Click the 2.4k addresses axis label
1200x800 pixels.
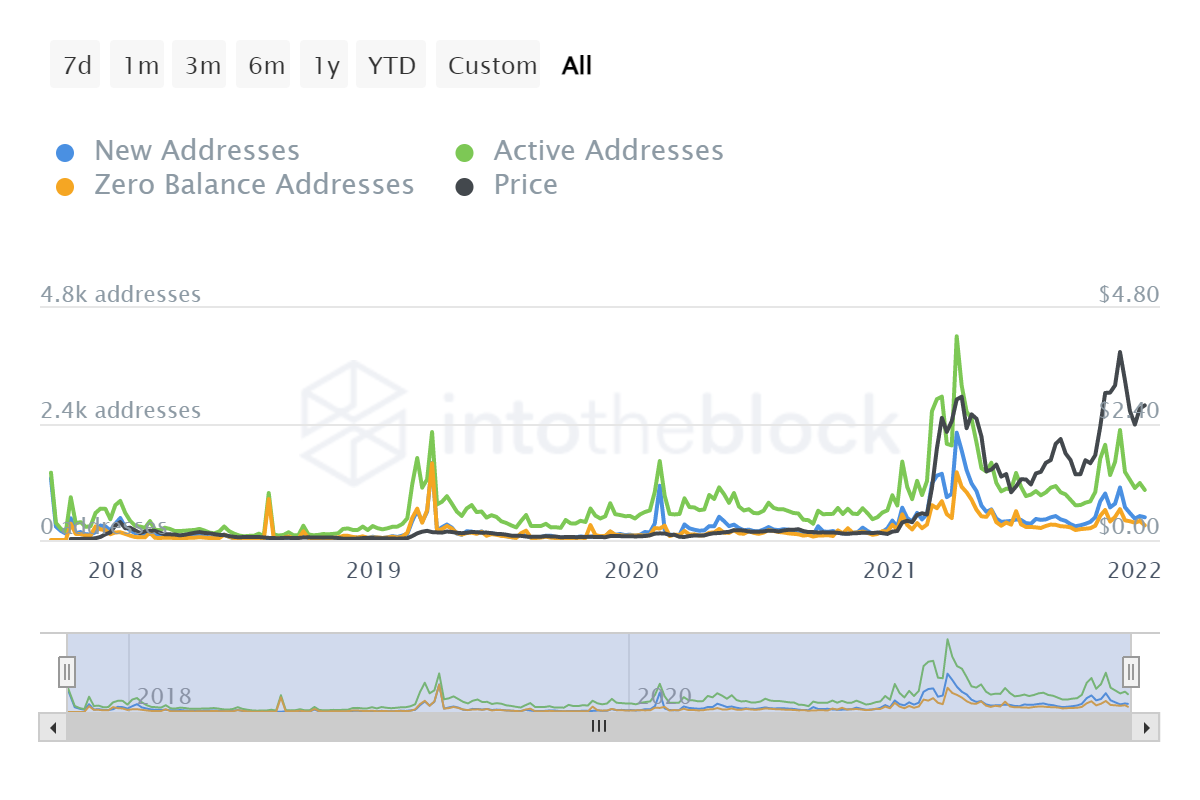(121, 411)
